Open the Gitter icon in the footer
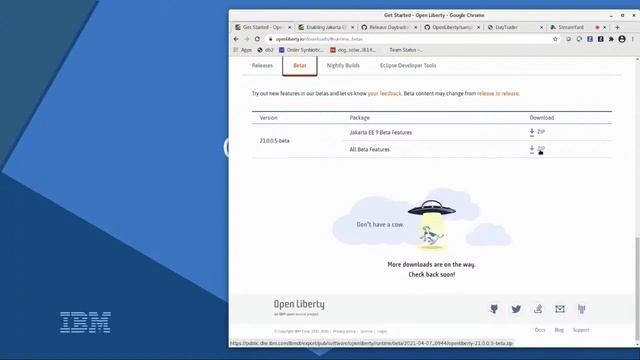 point(582,309)
